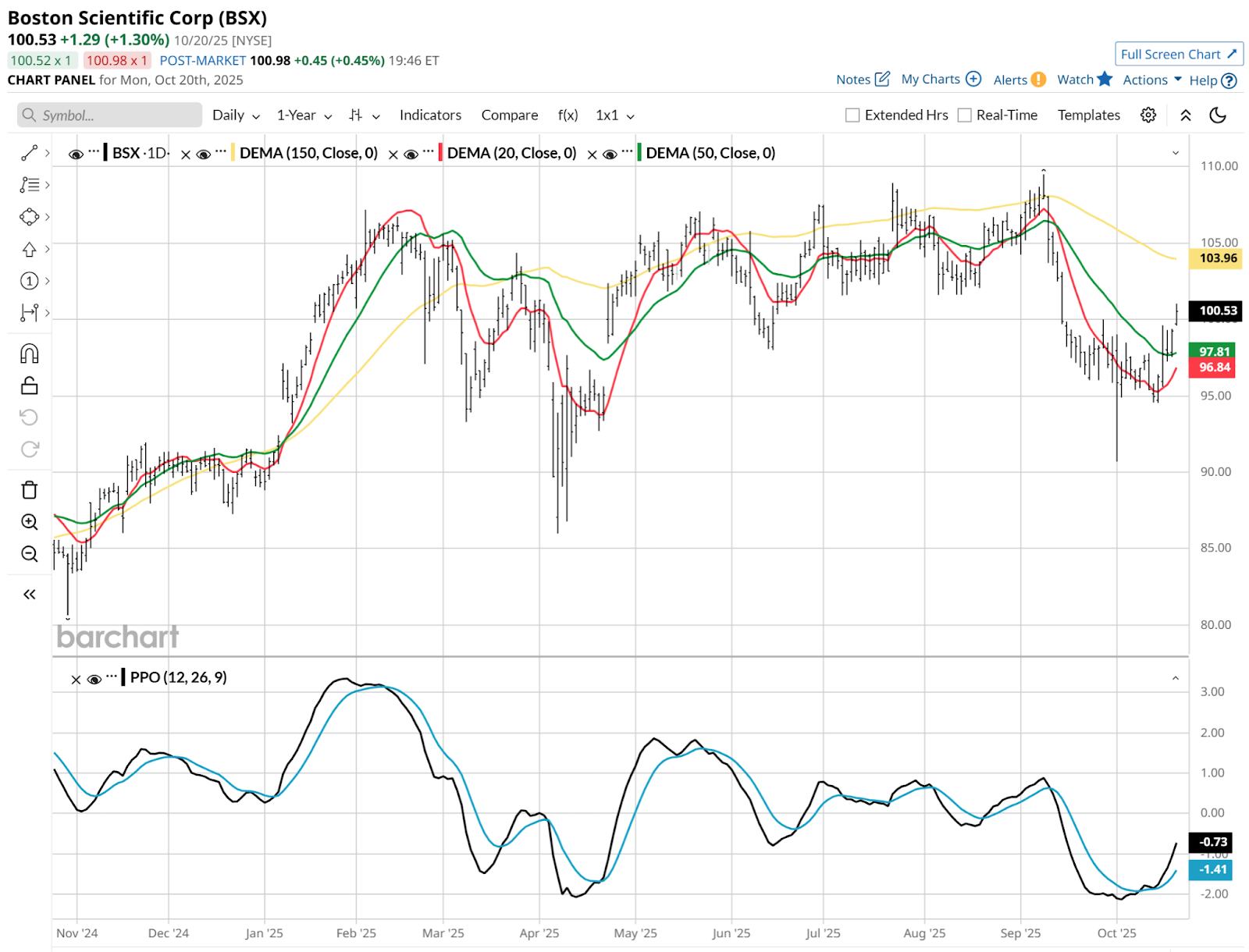
Task: Select the arrow marker tool
Action: point(29,249)
